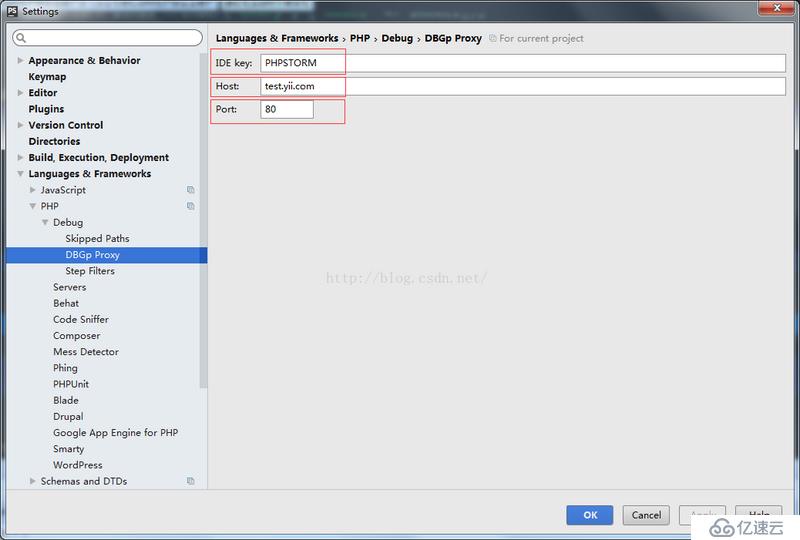Click the settings search field
The width and height of the screenshot is (800, 540).
click(107, 37)
